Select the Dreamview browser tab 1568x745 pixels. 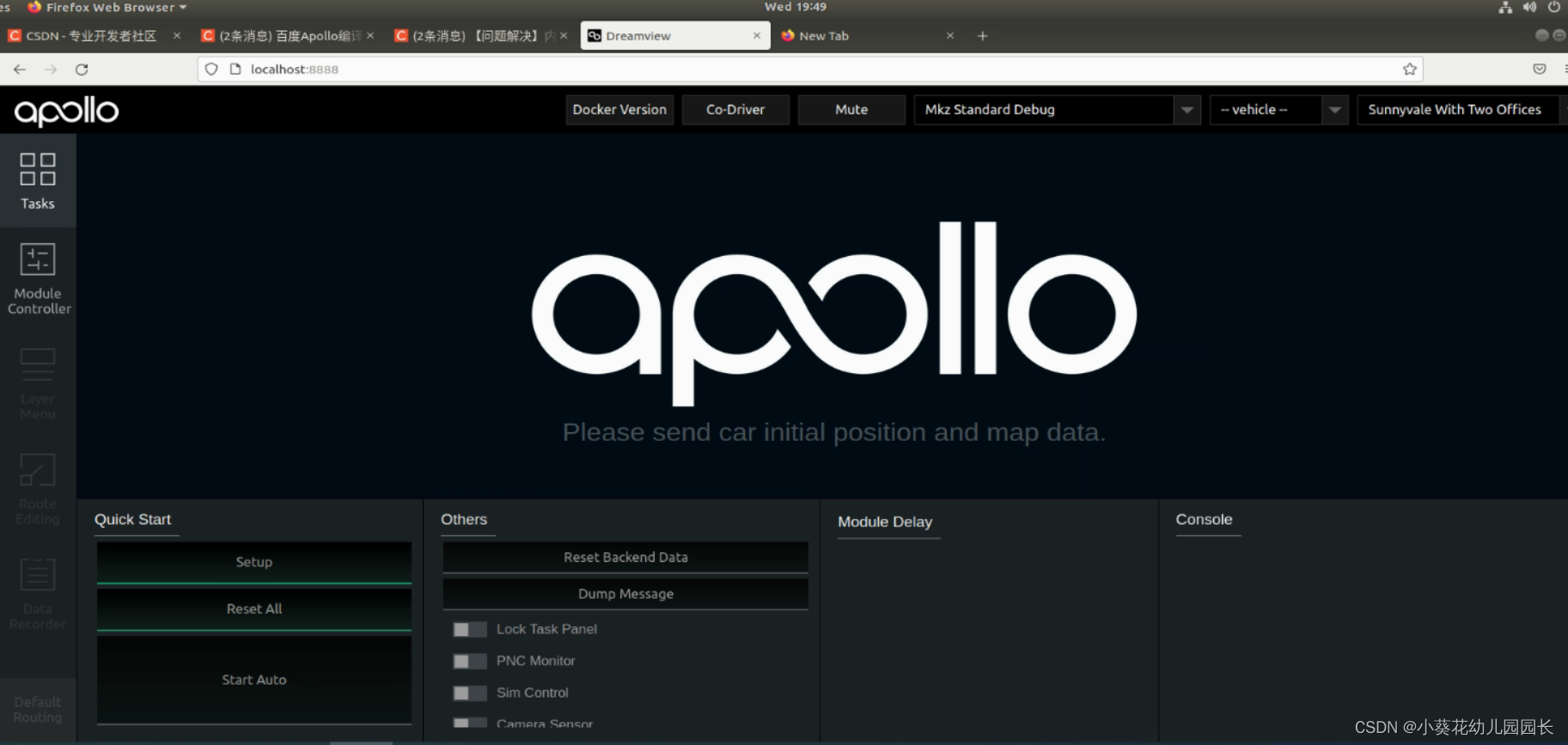[675, 36]
